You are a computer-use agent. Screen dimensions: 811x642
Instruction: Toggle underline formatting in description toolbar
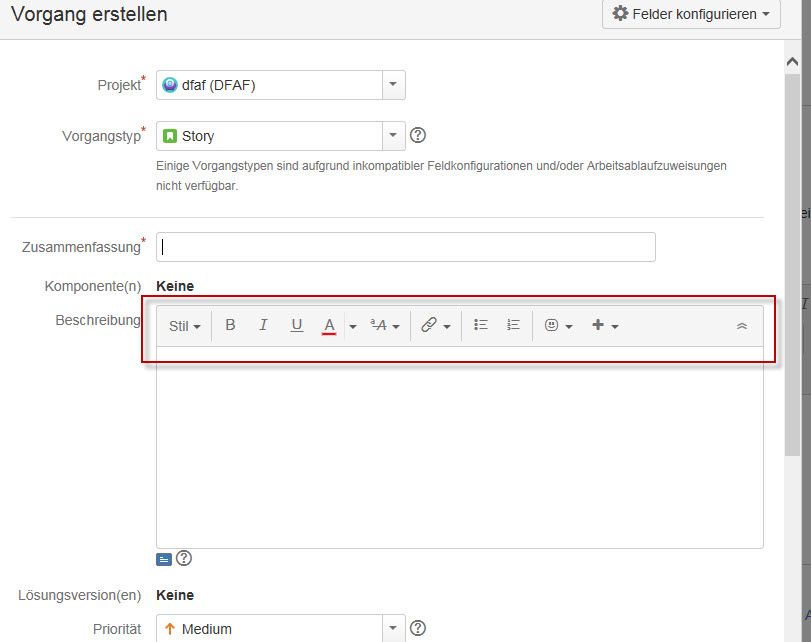(x=296, y=325)
